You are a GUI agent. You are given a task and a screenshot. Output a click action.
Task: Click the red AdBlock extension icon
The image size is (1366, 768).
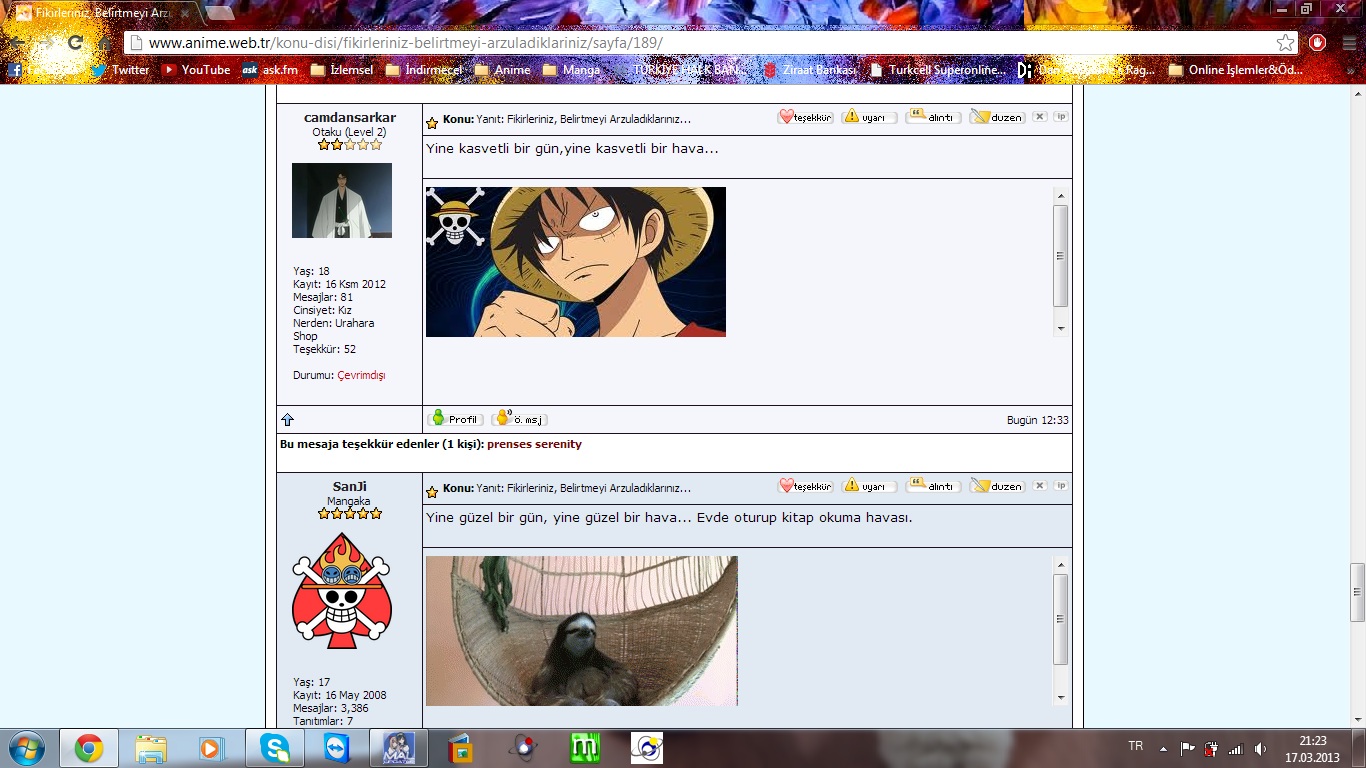pyautogui.click(x=1318, y=43)
